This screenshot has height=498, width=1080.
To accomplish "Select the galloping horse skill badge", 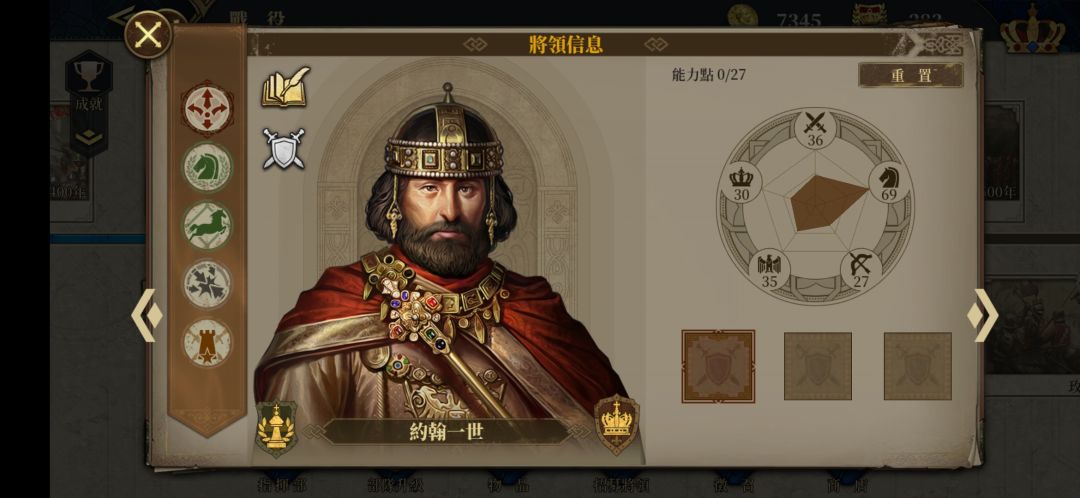I will tap(207, 225).
